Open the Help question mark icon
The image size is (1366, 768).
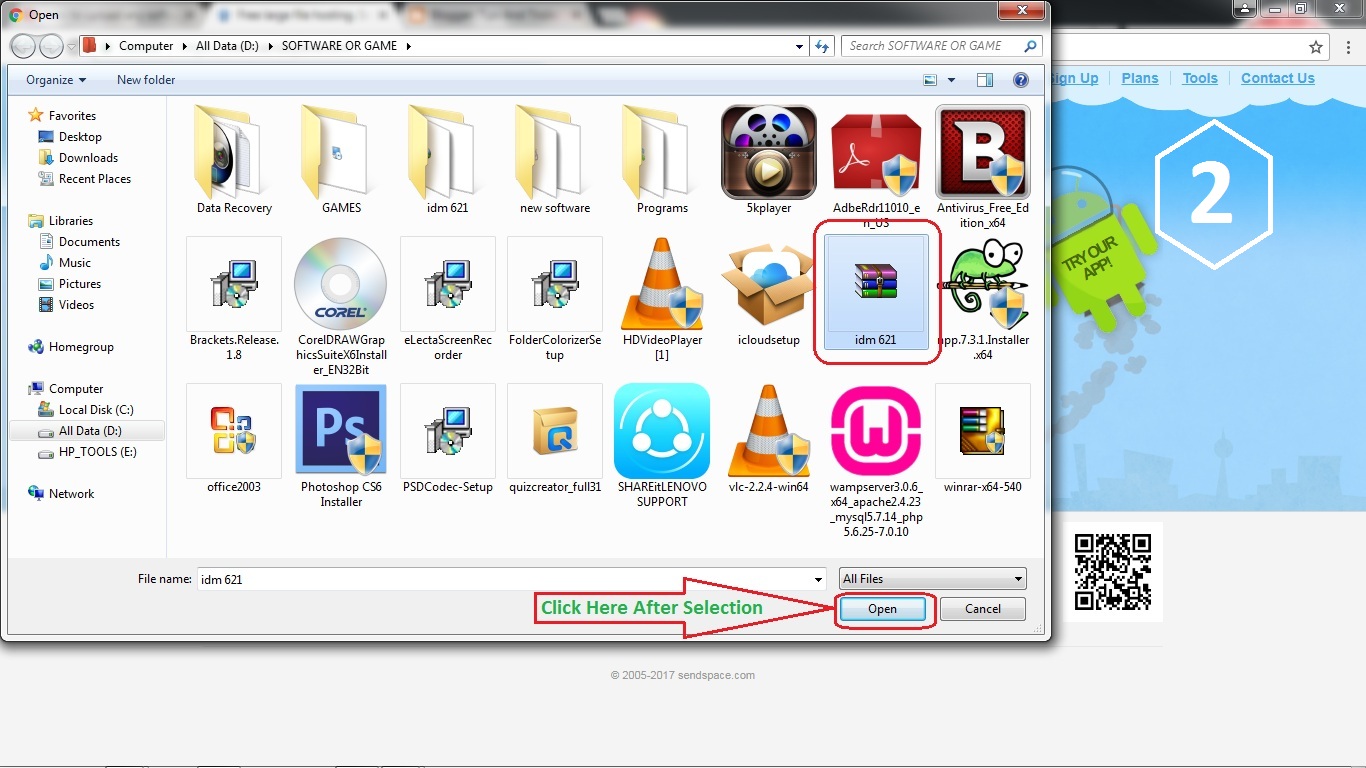[1021, 79]
